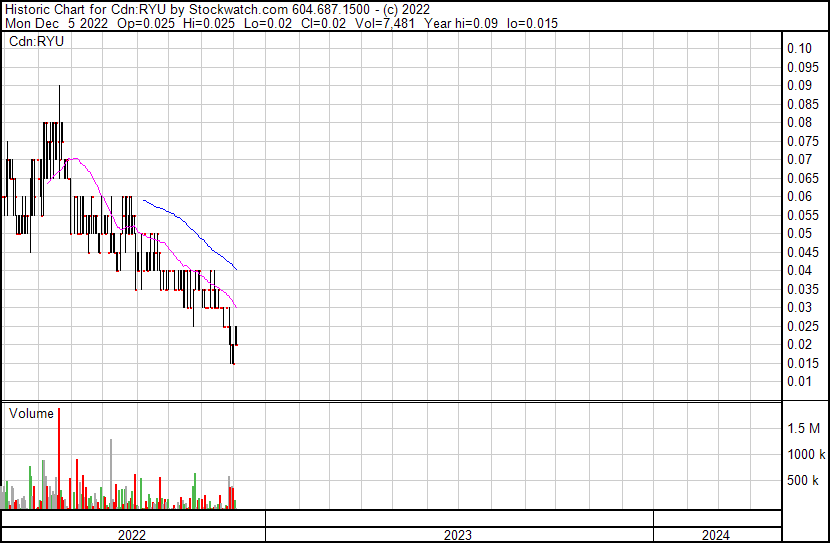Click the 0.10 price axis label
This screenshot has width=830, height=543.
[799, 48]
